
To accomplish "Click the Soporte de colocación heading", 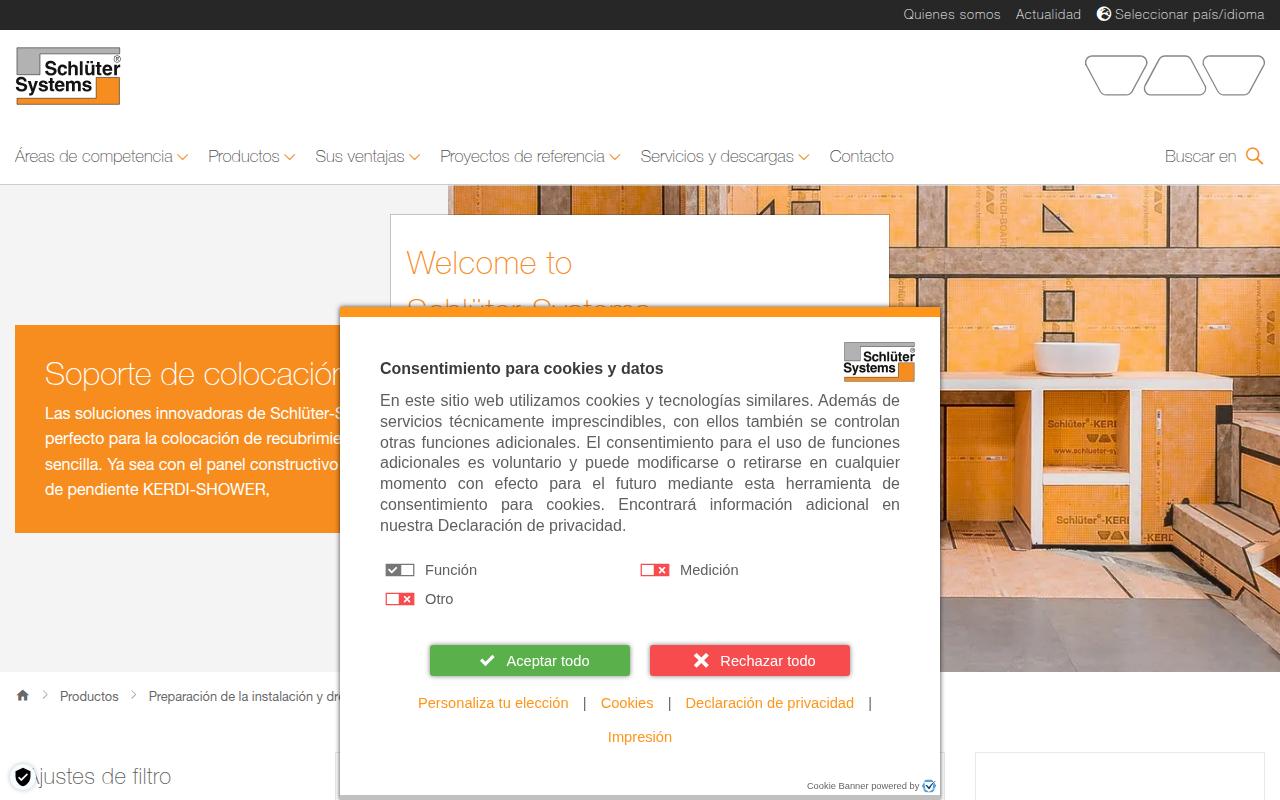I will (192, 374).
